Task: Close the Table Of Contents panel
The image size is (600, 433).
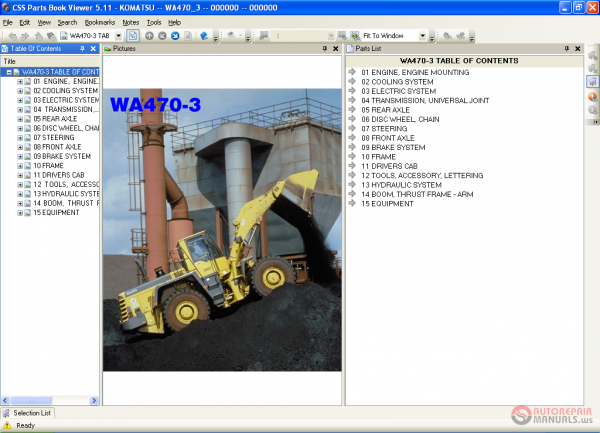Action: click(x=93, y=49)
